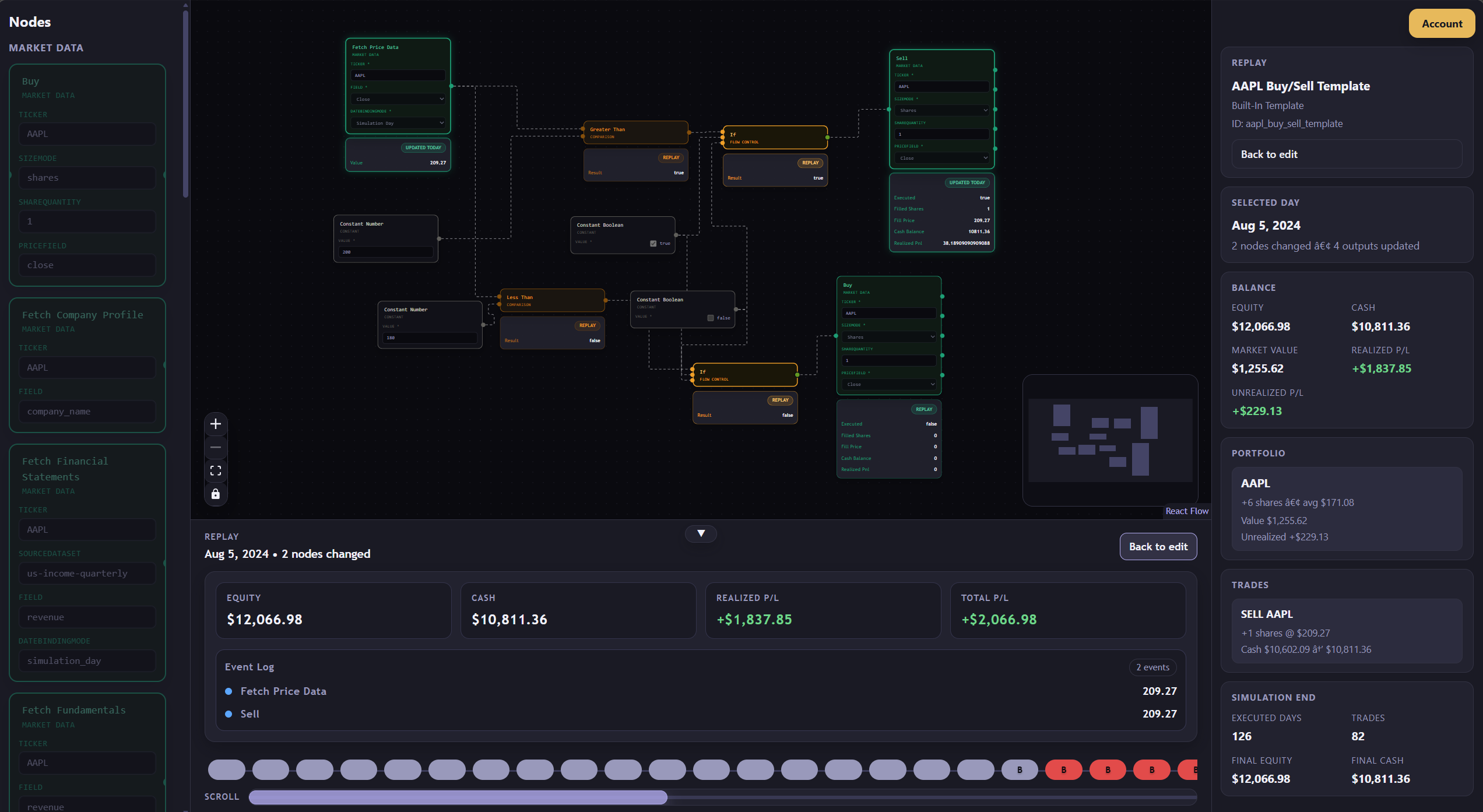Toggle the canvas interactivity lock icon
This screenshot has height=812, width=1483.
(216, 494)
